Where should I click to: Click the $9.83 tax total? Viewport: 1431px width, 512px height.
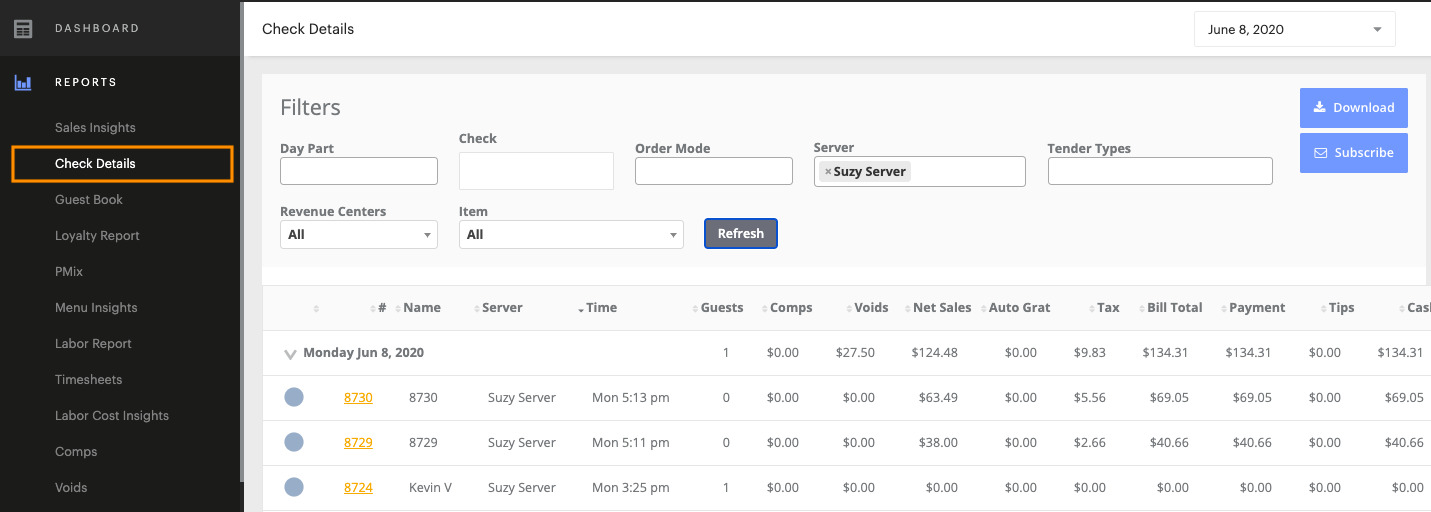[1089, 353]
